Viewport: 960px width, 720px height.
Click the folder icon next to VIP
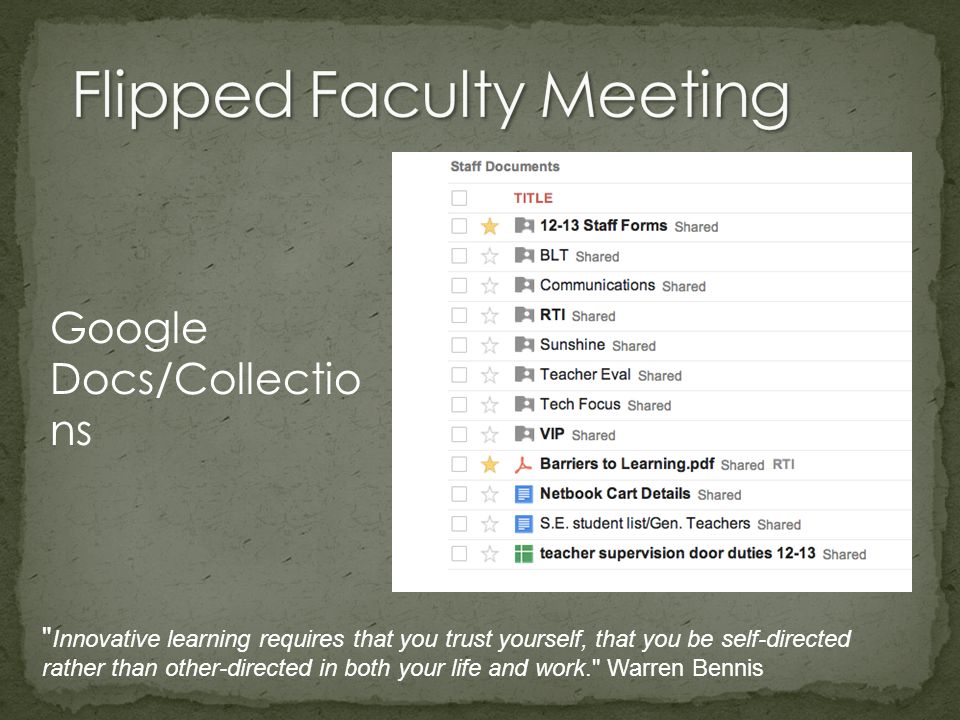(524, 434)
